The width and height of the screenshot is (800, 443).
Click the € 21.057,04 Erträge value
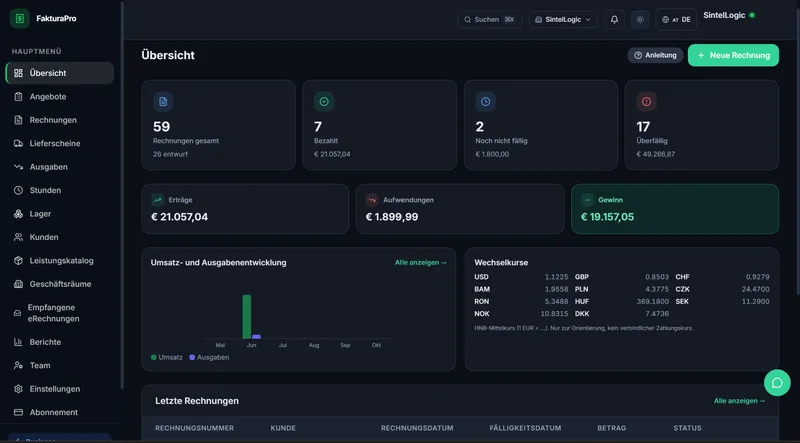tap(180, 217)
